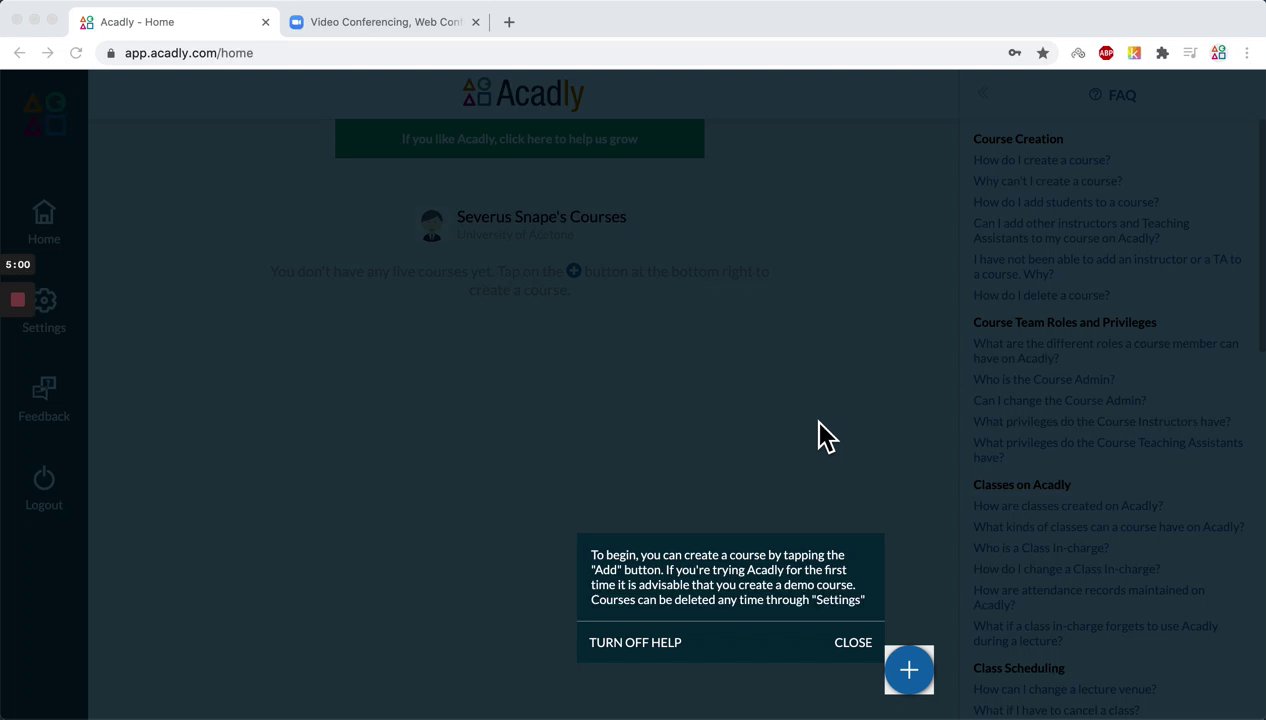1266x720 pixels.
Task: Click the Logout power icon
Action: (44, 478)
